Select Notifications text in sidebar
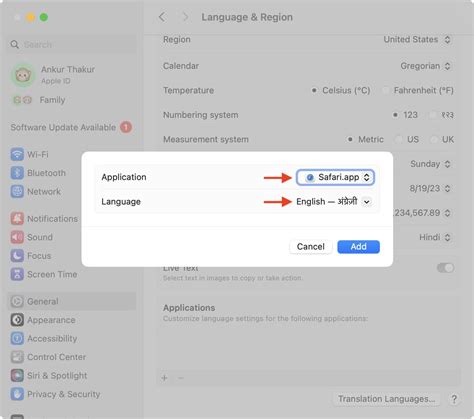Viewport: 474px width, 419px height. 52,219
